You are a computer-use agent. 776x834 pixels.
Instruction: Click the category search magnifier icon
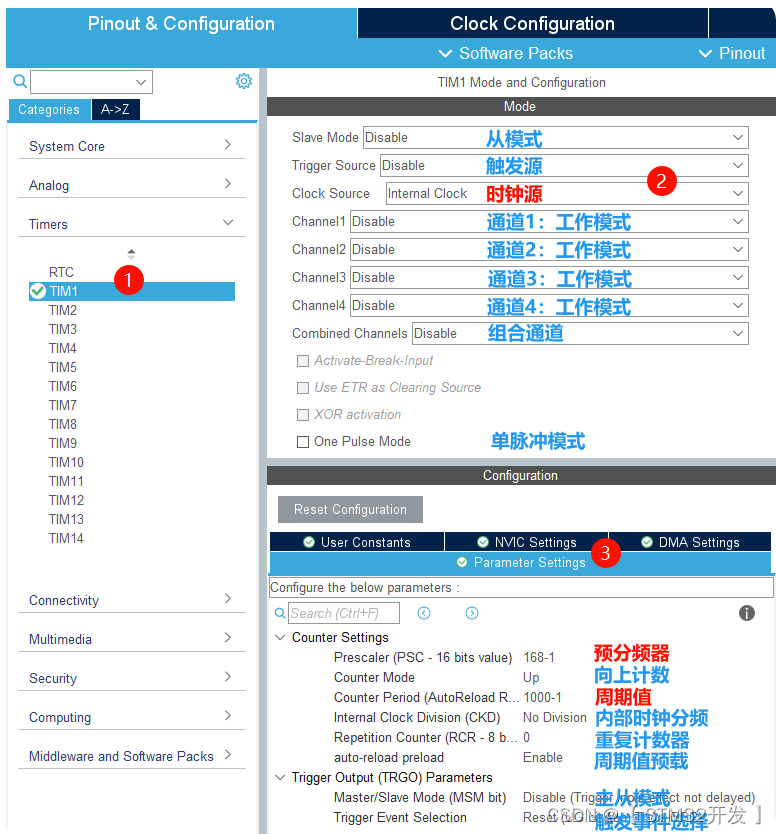pyautogui.click(x=20, y=81)
